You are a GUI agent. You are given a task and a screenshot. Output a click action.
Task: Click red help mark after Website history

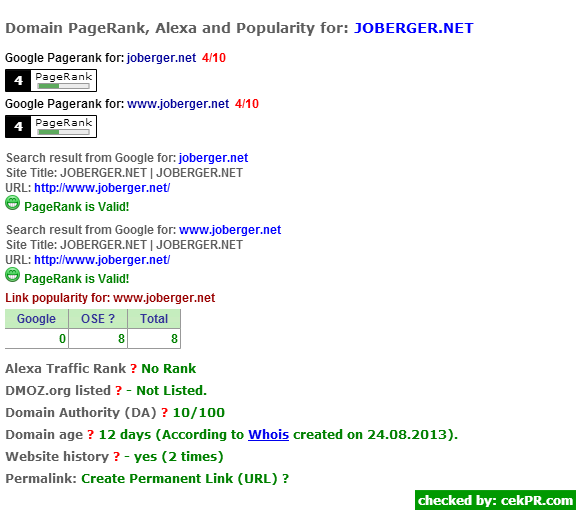tap(117, 457)
